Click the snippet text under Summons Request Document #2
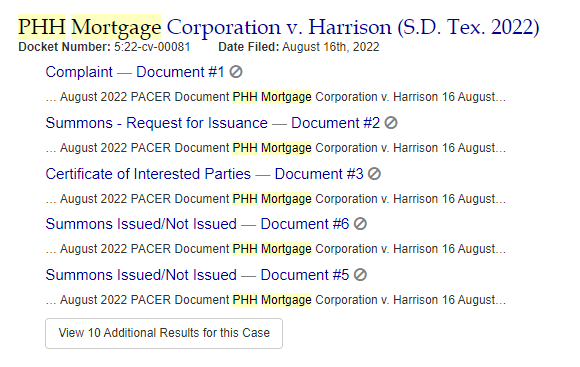This screenshot has height=367, width=580. click(276, 148)
